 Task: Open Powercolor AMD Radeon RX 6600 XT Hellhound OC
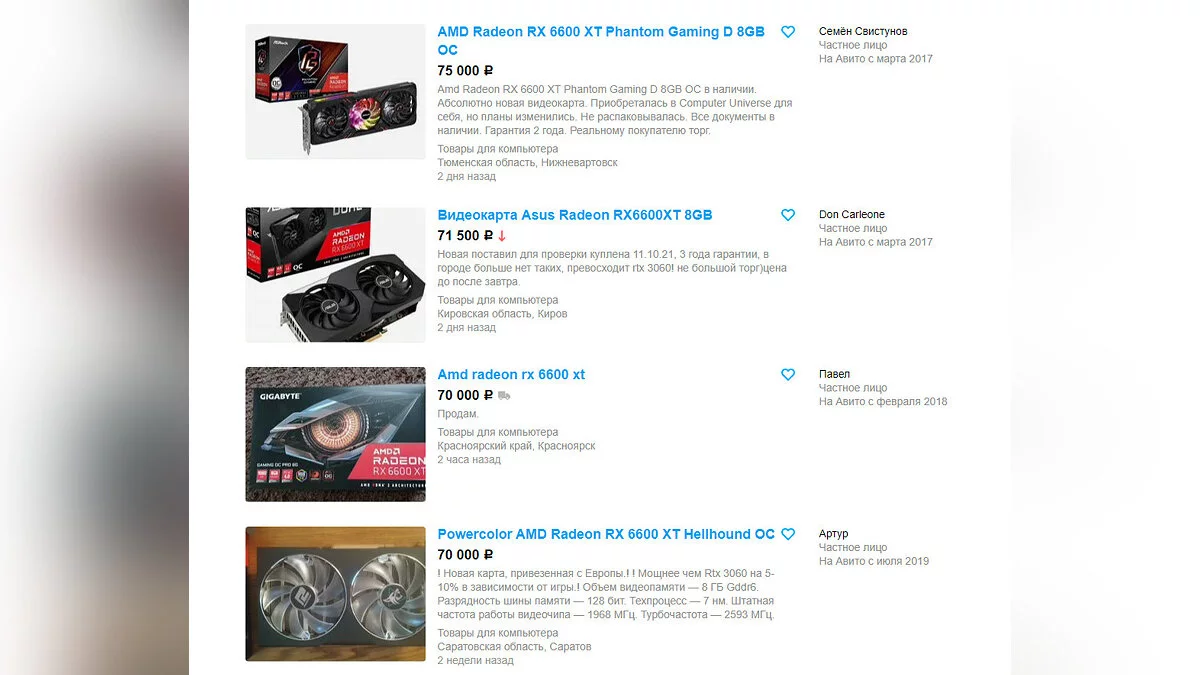coord(606,534)
